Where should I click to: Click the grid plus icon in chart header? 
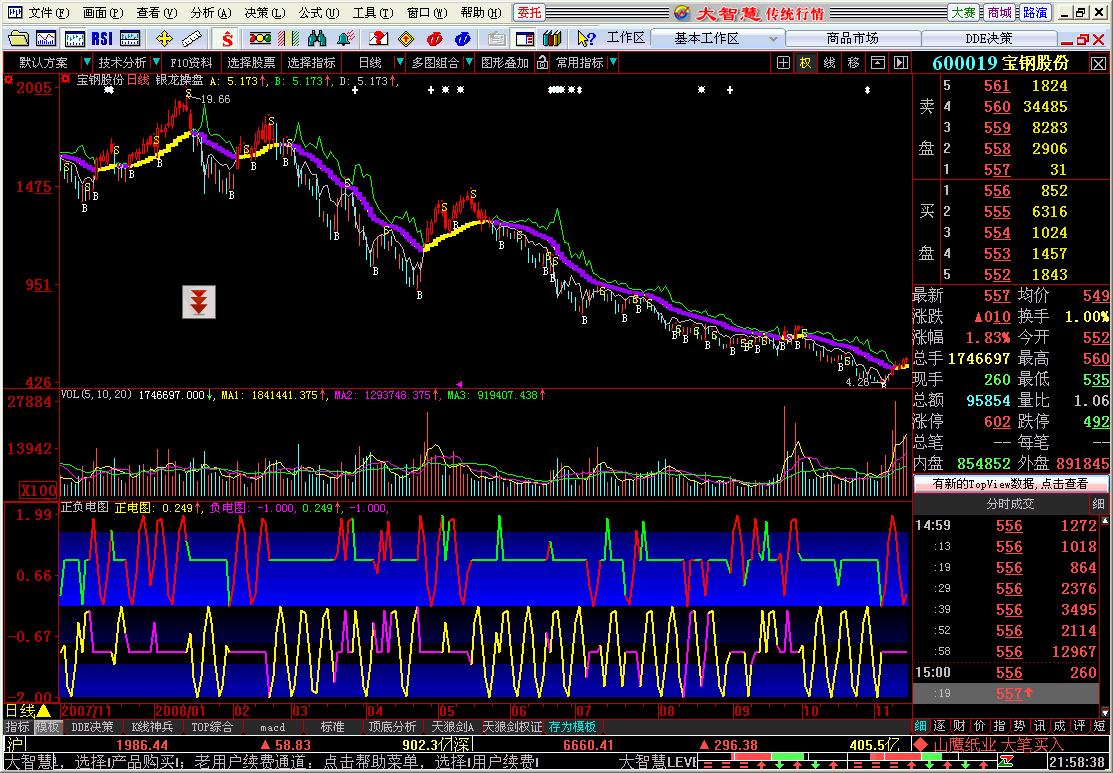click(x=783, y=62)
